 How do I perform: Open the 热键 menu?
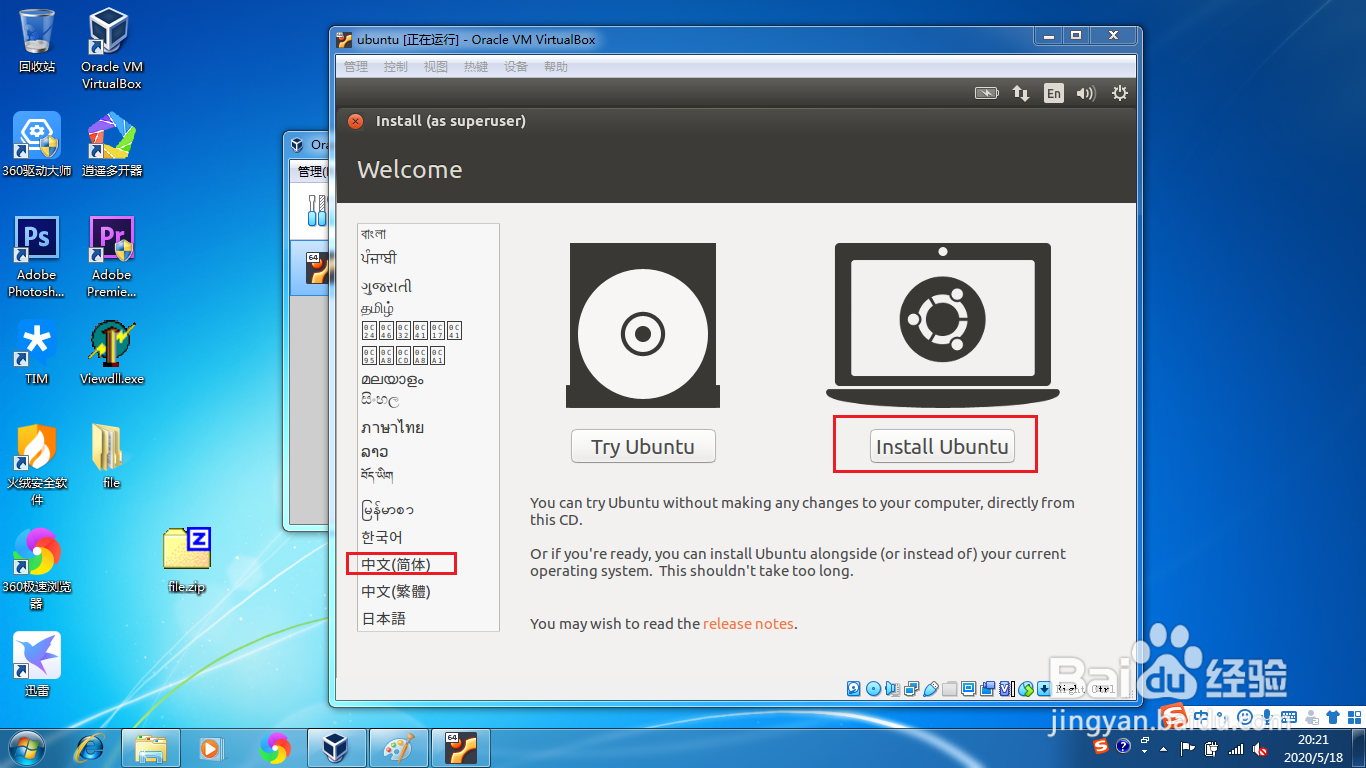pos(476,67)
